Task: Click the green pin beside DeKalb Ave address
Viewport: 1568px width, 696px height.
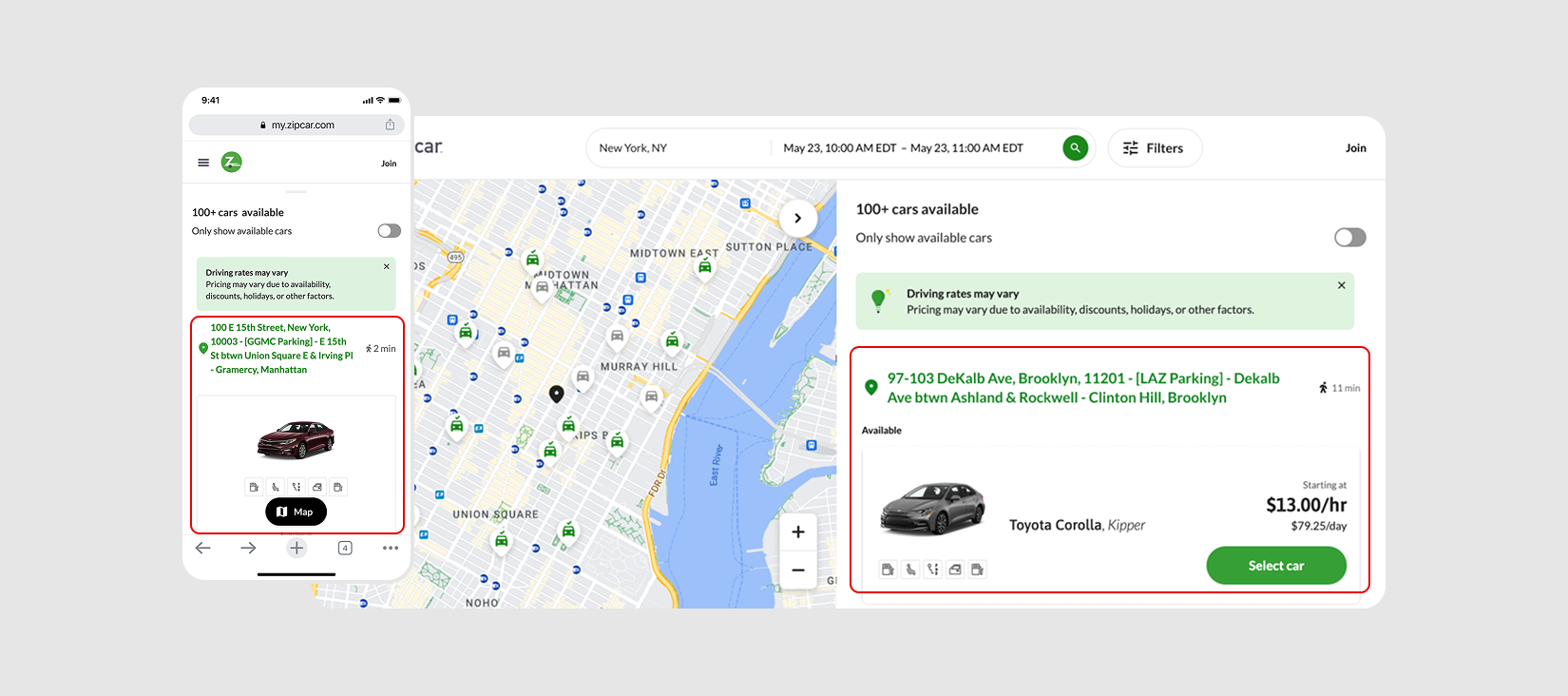Action: (x=870, y=387)
